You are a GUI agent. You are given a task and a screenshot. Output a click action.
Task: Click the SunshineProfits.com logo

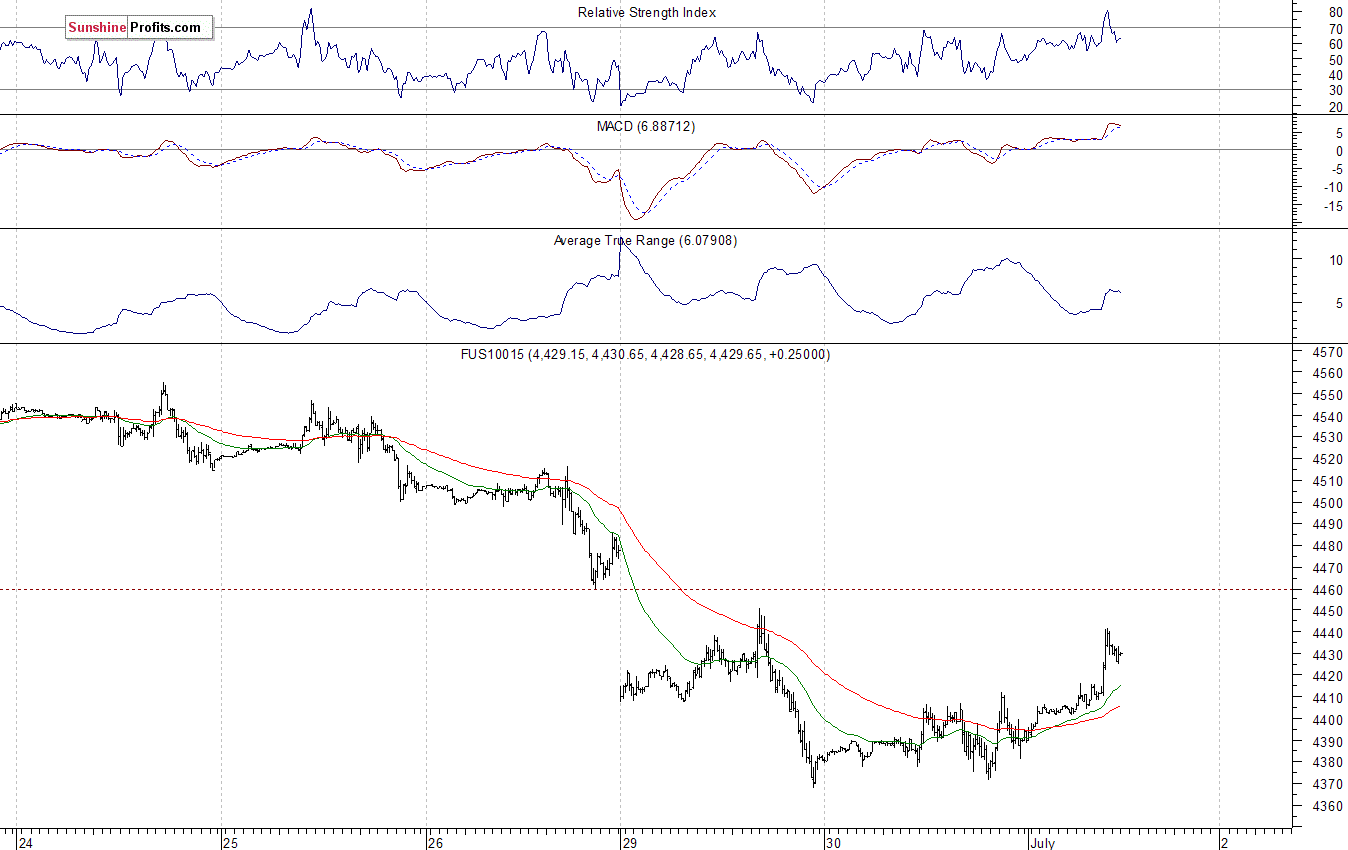point(139,28)
